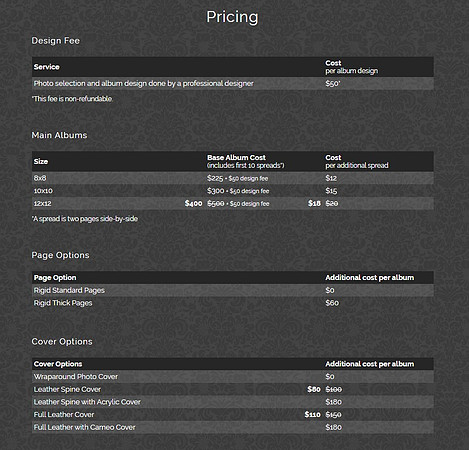The width and height of the screenshot is (469, 450).
Task: Select the Design Fee section heading
Action: (56, 41)
